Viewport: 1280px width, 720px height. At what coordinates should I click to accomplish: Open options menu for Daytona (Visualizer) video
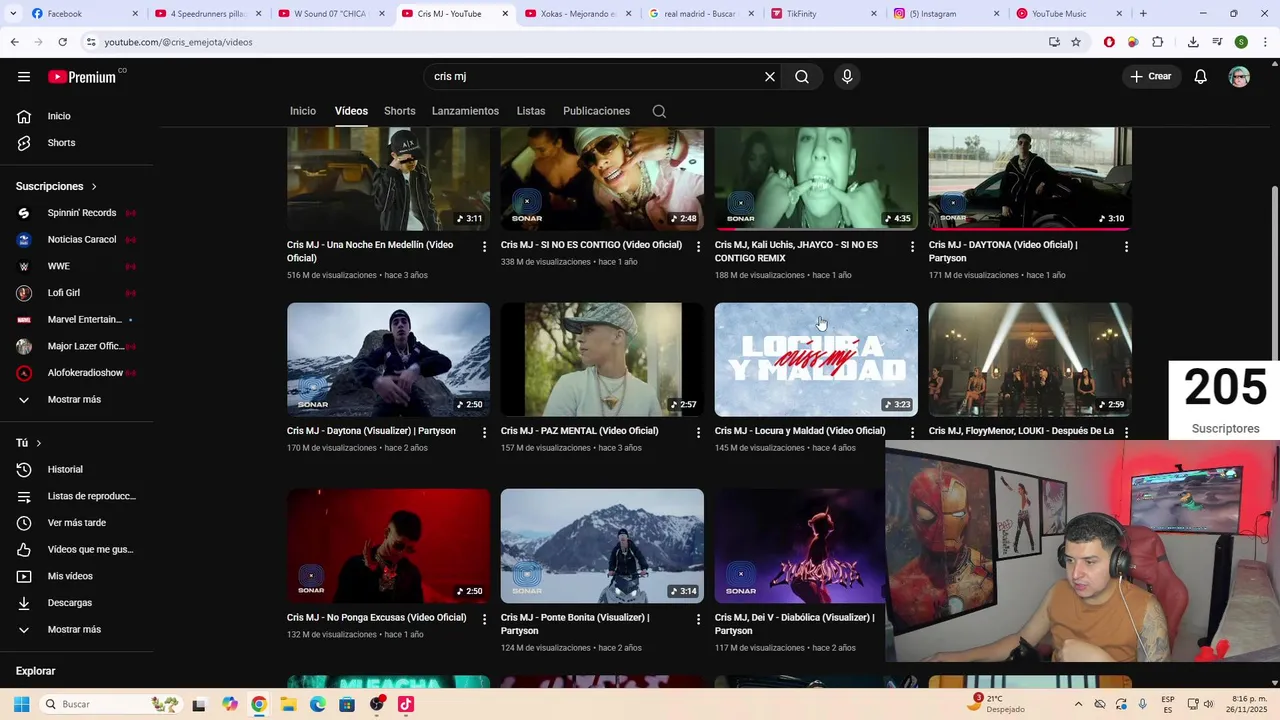(485, 432)
